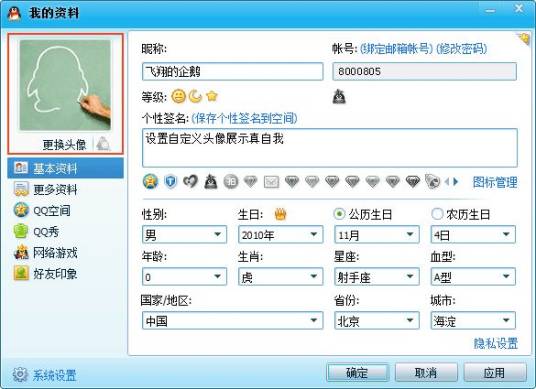Image resolution: width=536 pixels, height=389 pixels.
Task: Click the 保存个性签名到空间 link
Action: [244, 118]
